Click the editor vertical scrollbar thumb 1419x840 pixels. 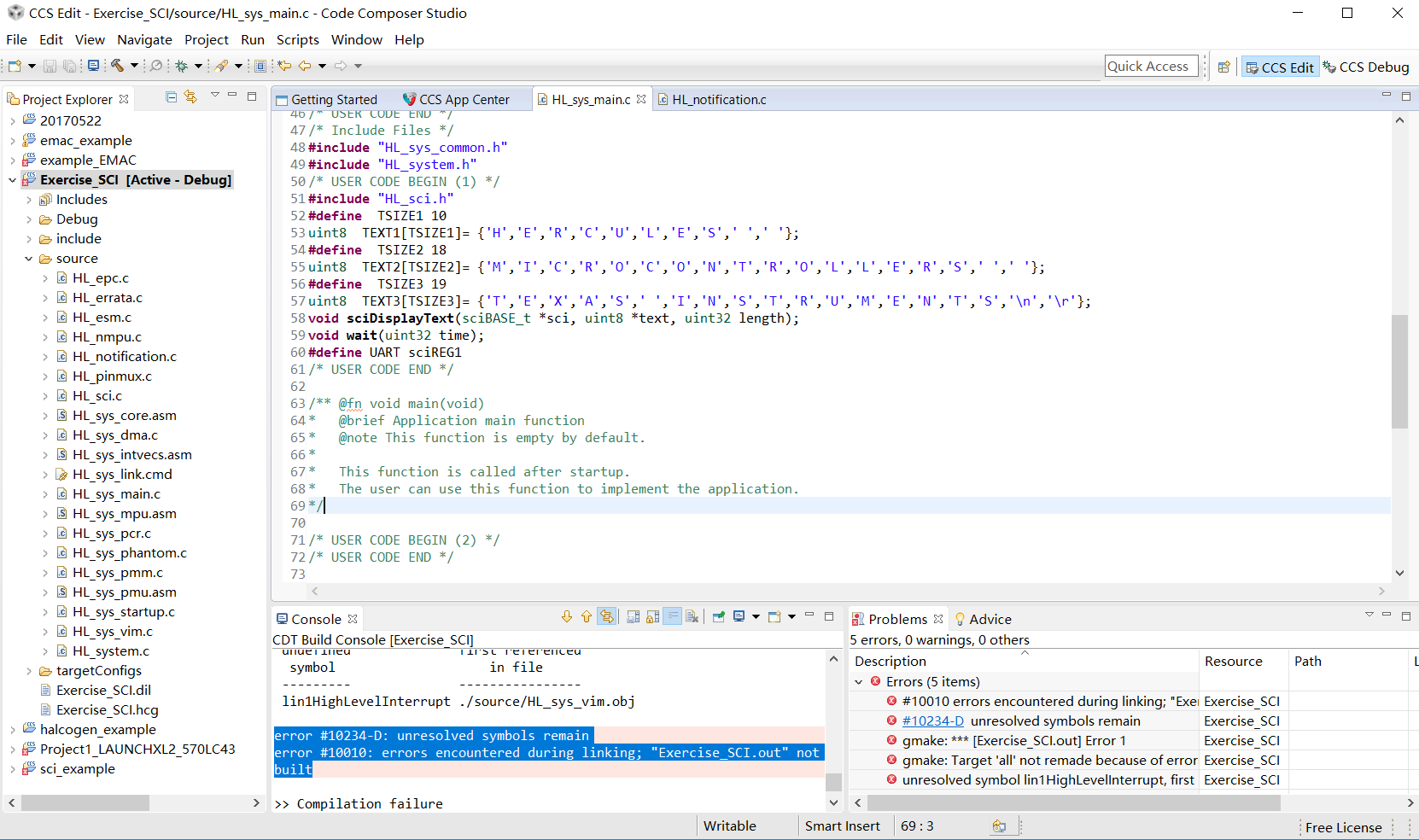[x=1399, y=371]
